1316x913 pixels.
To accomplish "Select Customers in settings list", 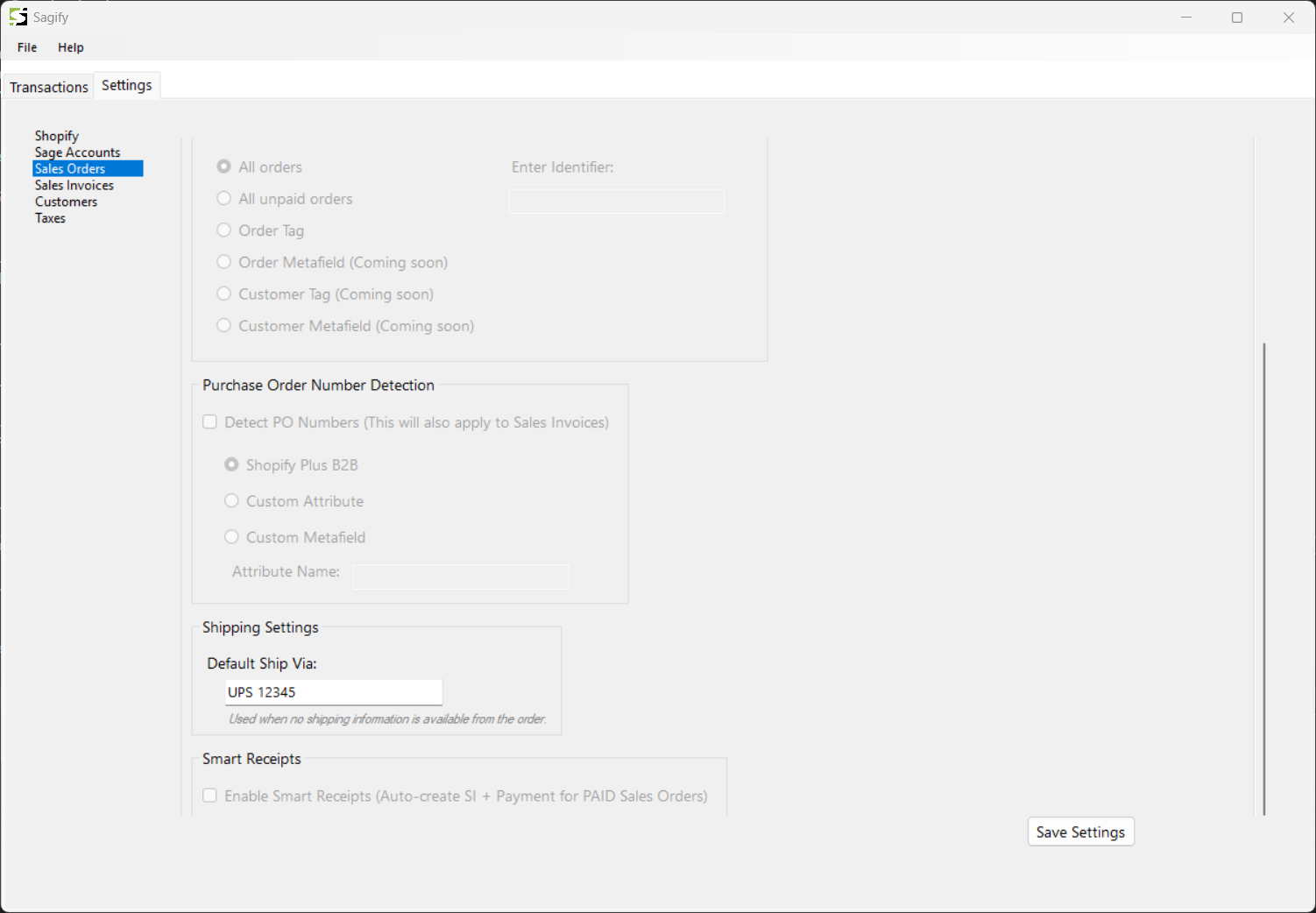I will click(x=67, y=202).
